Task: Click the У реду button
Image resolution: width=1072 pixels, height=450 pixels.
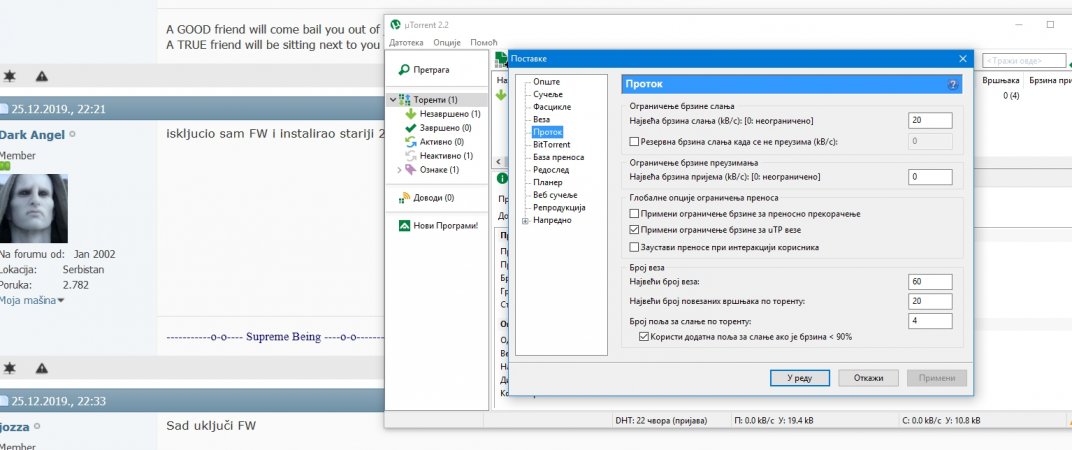Action: coord(799,378)
